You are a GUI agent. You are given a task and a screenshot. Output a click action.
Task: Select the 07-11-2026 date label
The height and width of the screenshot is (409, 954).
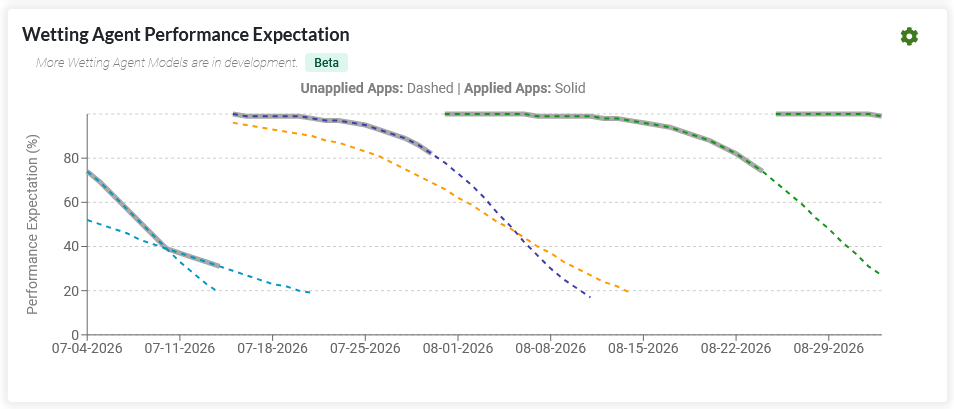[x=180, y=348]
